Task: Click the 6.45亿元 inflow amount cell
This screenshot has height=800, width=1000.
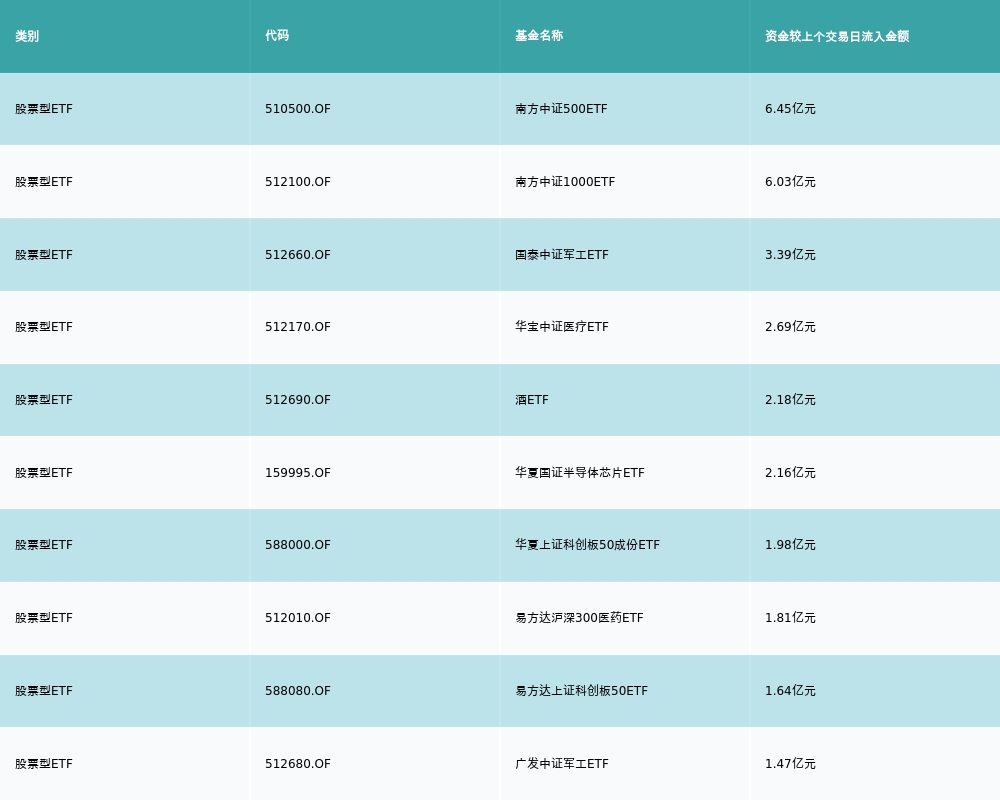Action: [x=790, y=109]
